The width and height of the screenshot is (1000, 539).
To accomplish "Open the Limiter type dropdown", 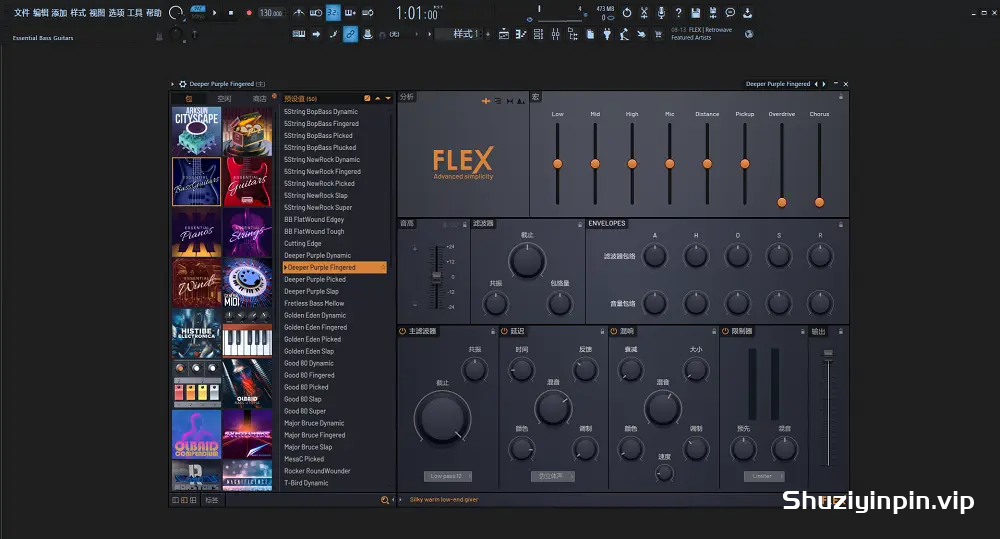I will tap(764, 476).
